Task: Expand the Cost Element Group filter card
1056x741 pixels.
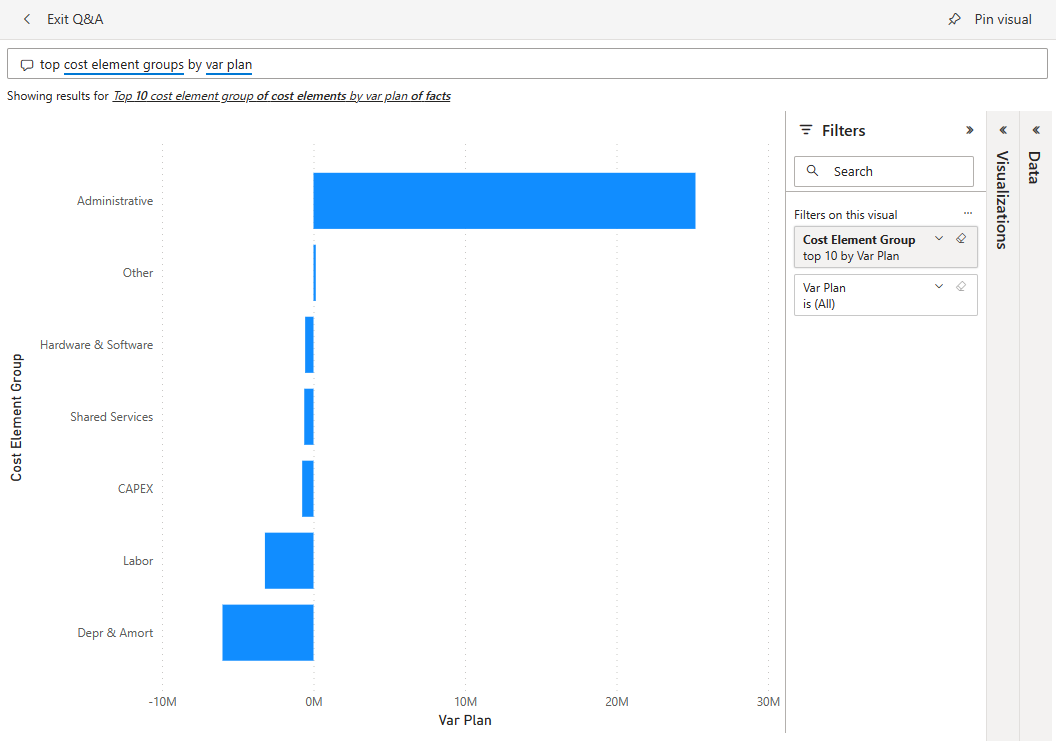Action: [938, 238]
